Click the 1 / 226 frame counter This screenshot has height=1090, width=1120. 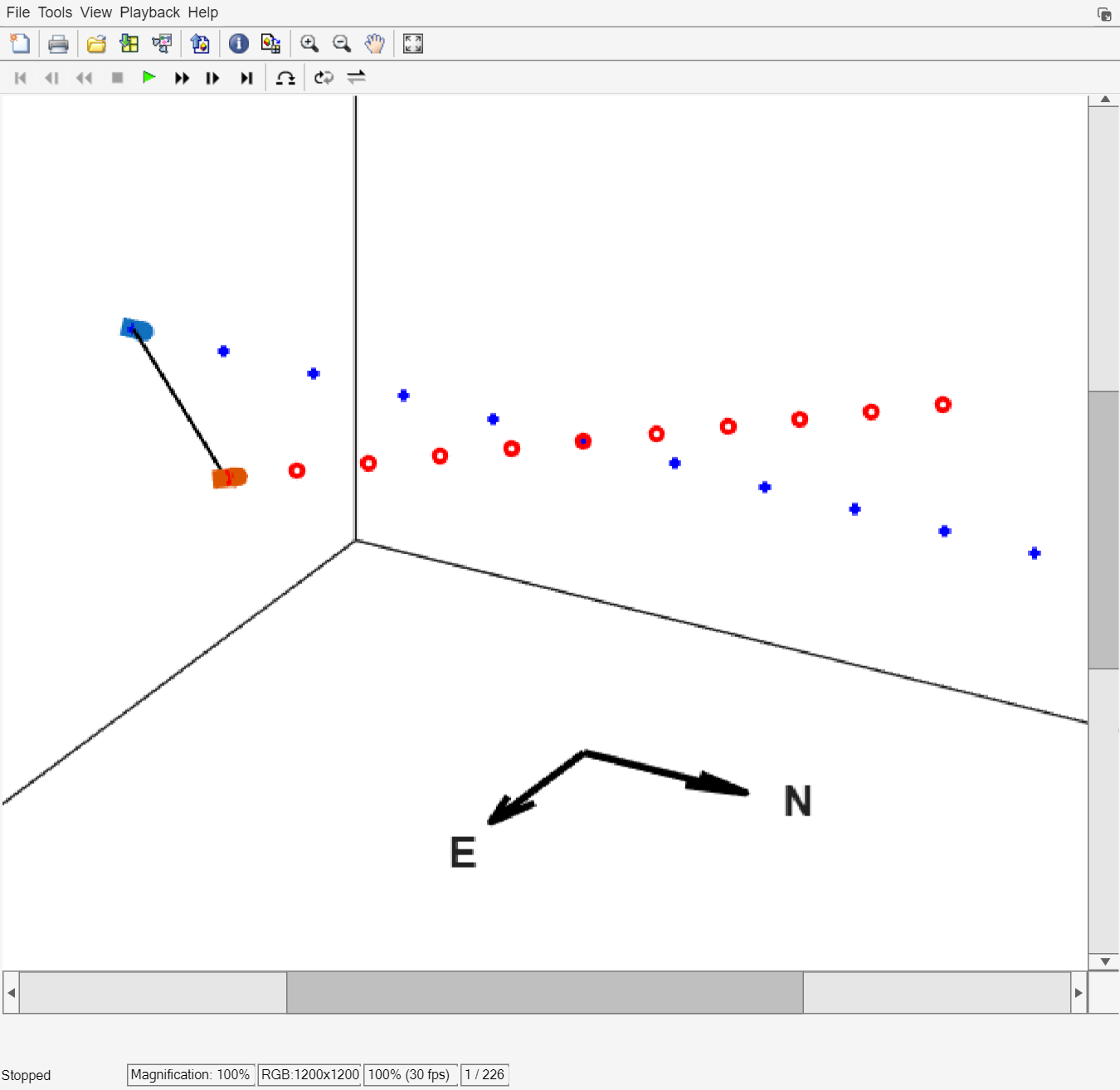tap(485, 1074)
